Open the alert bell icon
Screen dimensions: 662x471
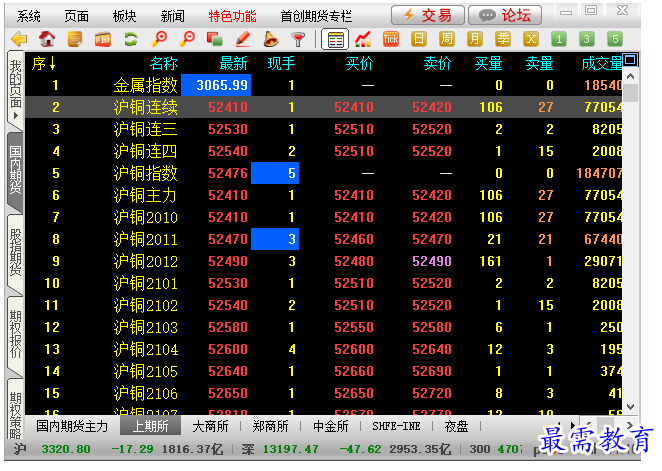pyautogui.click(x=271, y=39)
